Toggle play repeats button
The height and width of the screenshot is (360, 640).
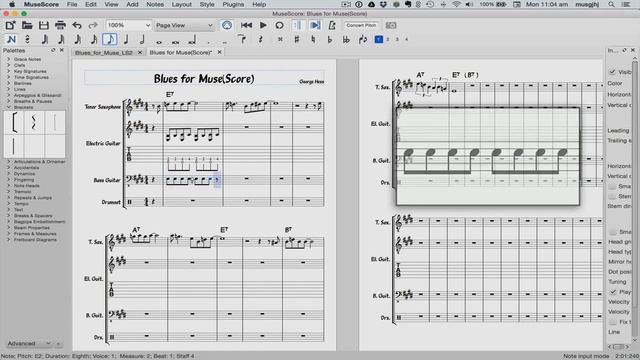pos(298,25)
